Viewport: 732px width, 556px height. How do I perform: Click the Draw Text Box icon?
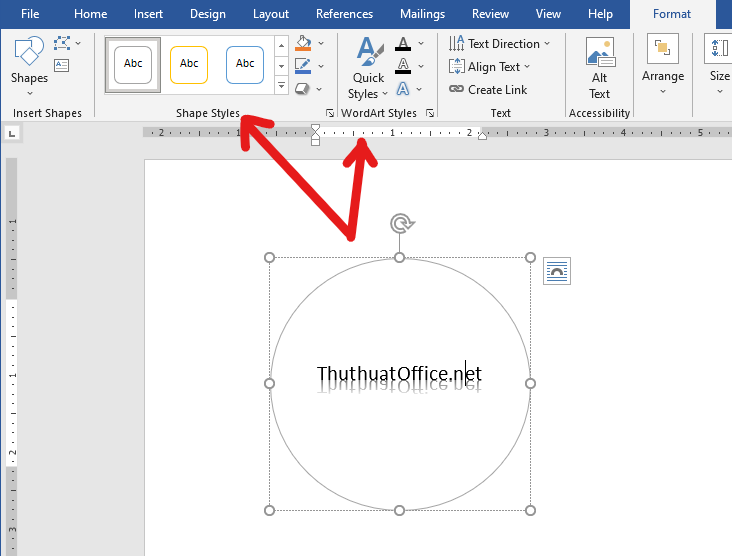[x=62, y=65]
